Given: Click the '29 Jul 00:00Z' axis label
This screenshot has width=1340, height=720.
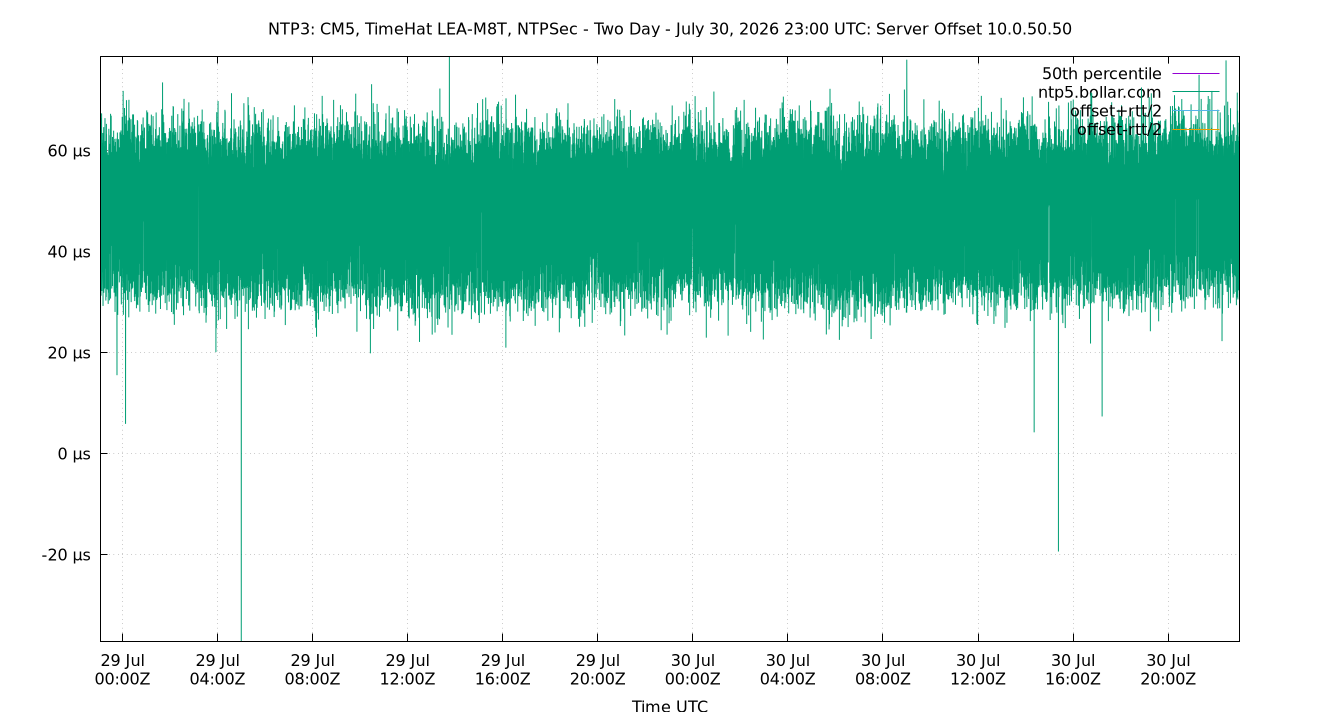Looking at the screenshot, I should 122,669.
